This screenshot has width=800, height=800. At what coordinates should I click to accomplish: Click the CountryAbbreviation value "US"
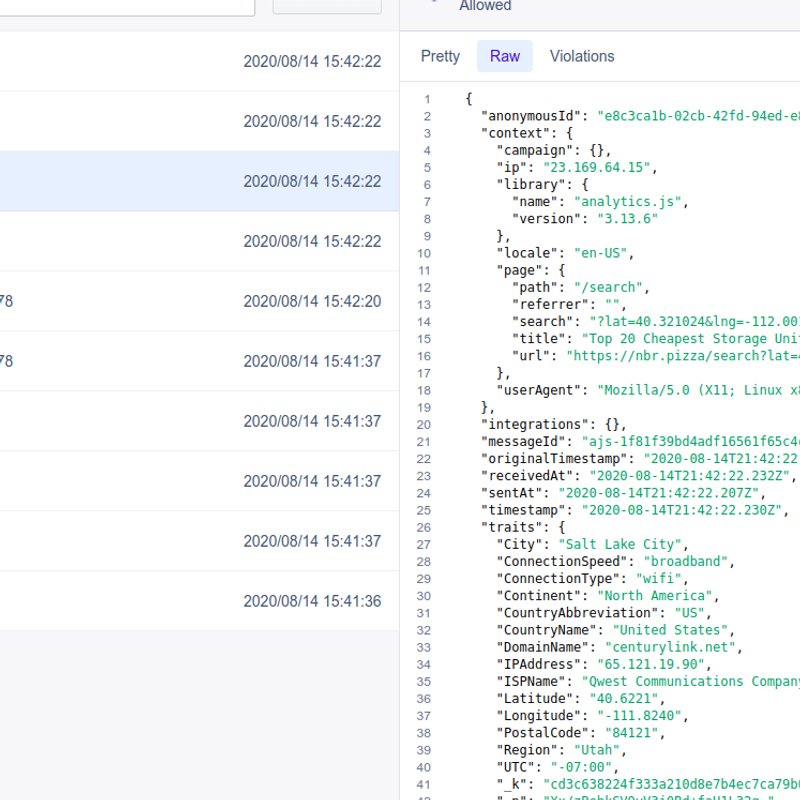[689, 613]
